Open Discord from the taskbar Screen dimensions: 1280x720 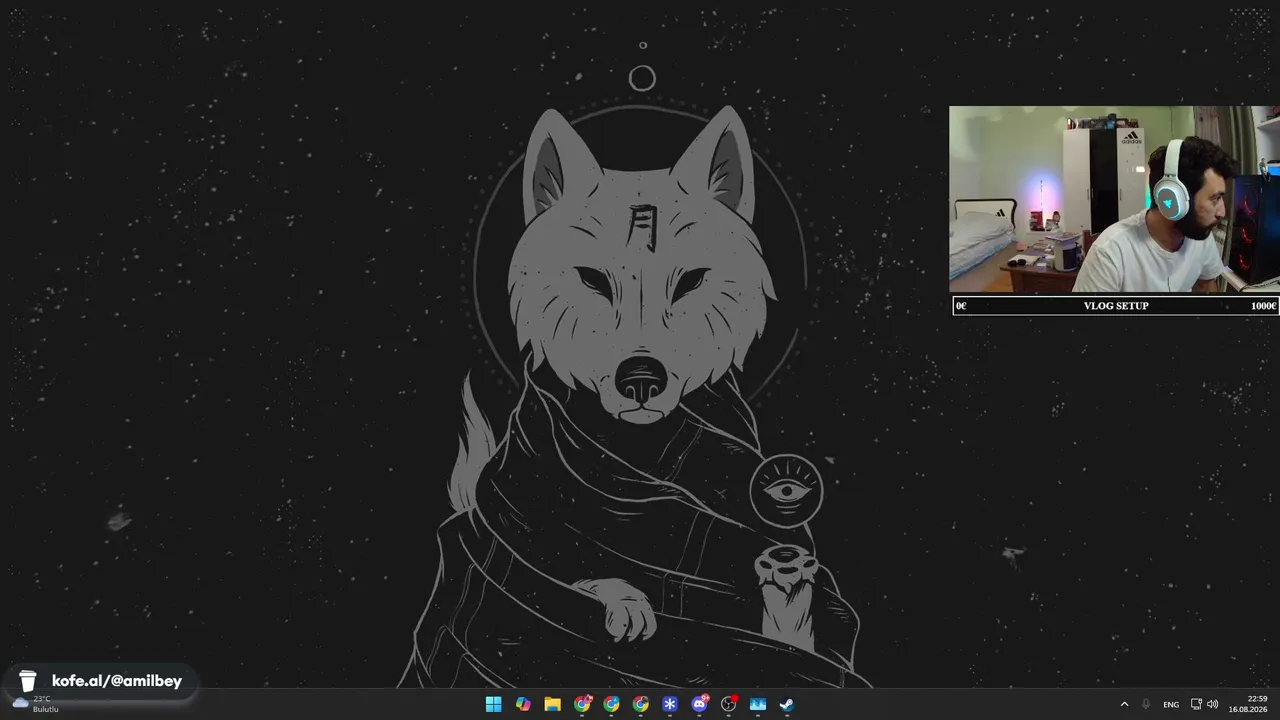point(699,704)
